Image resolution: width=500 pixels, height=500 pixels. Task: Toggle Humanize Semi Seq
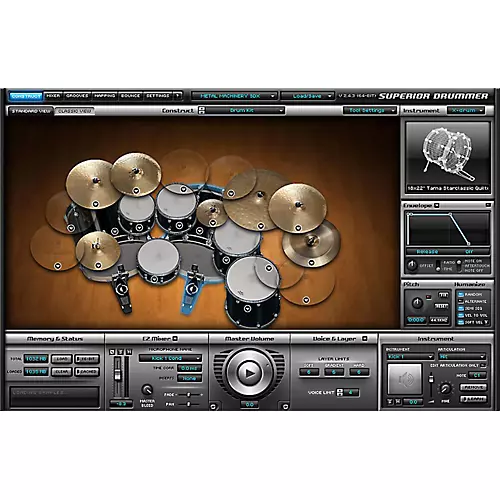coord(461,309)
